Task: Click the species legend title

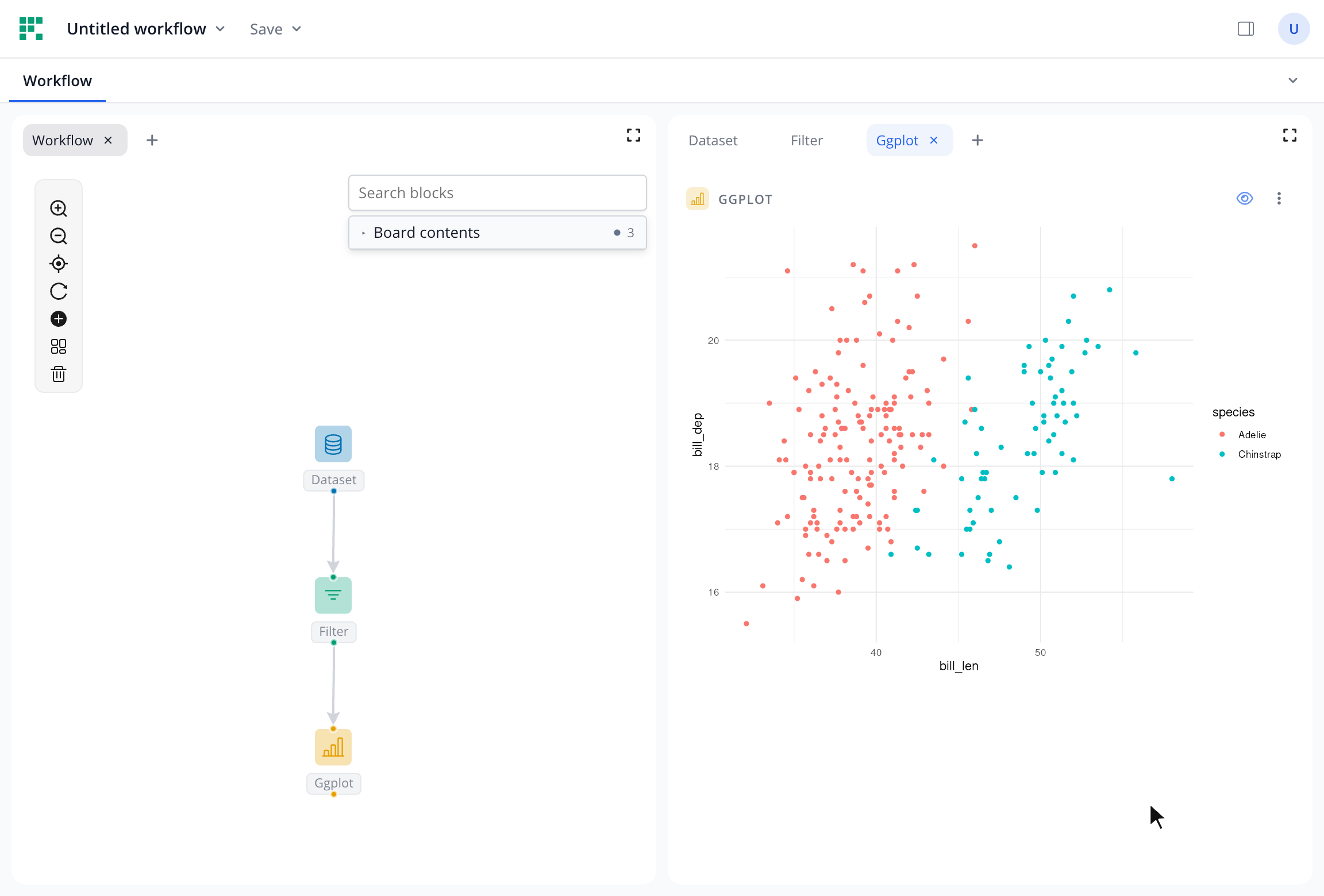Action: pos(1233,412)
